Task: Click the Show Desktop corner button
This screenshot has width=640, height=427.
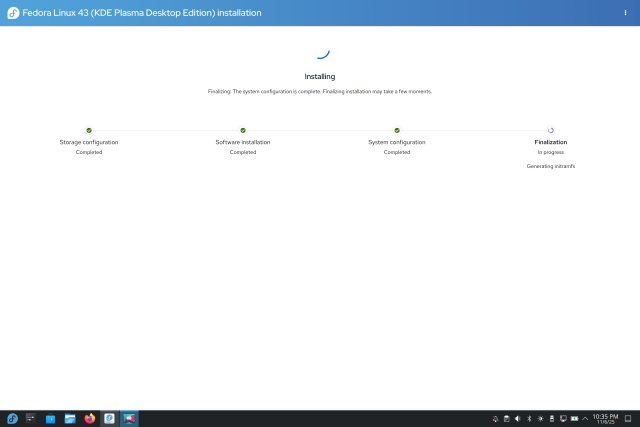Action: 630,418
